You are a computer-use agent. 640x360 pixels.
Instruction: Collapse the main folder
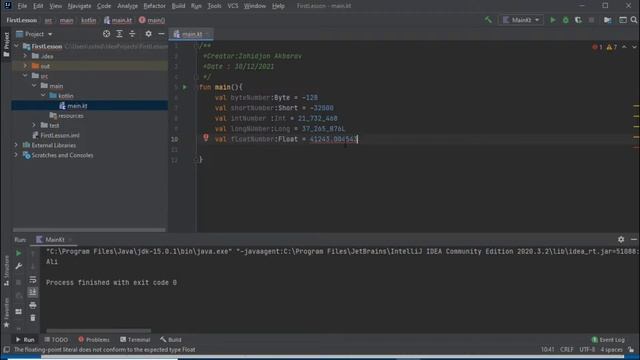34,86
